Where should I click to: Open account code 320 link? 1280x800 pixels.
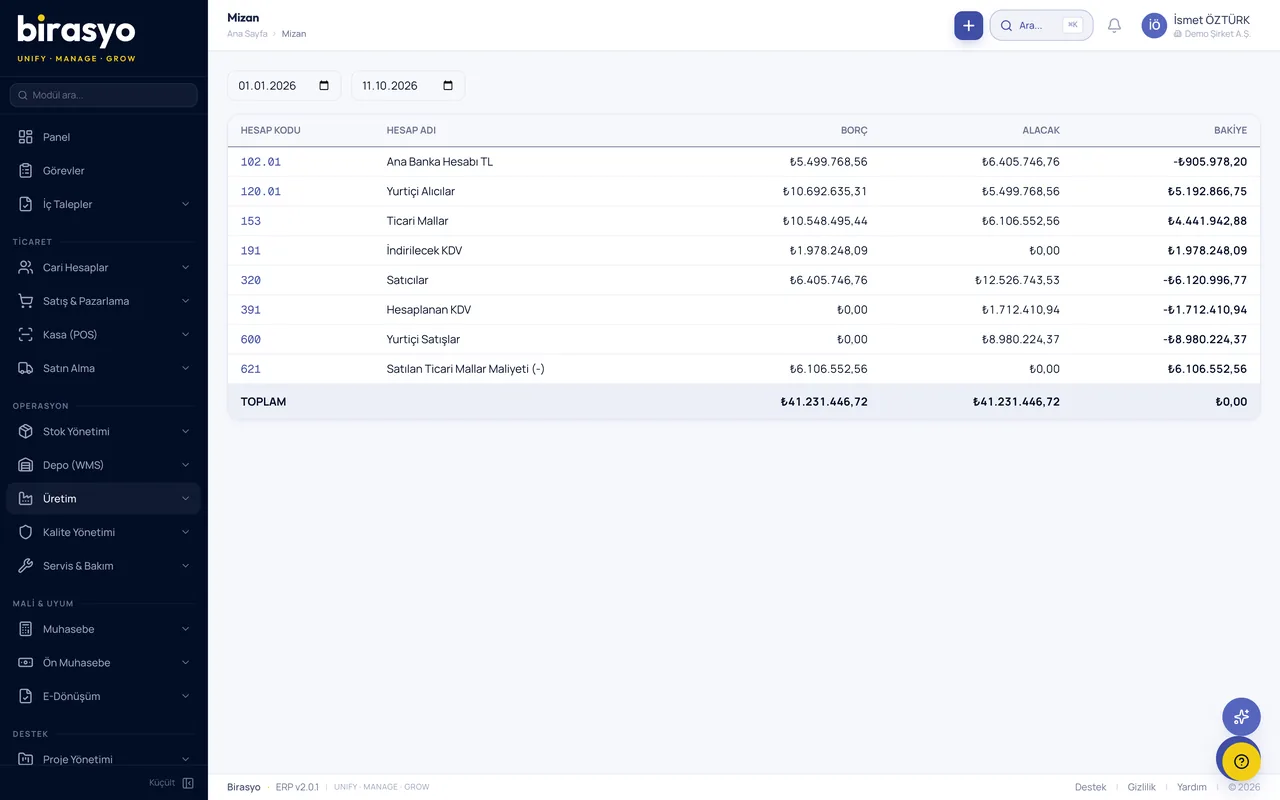(x=251, y=280)
